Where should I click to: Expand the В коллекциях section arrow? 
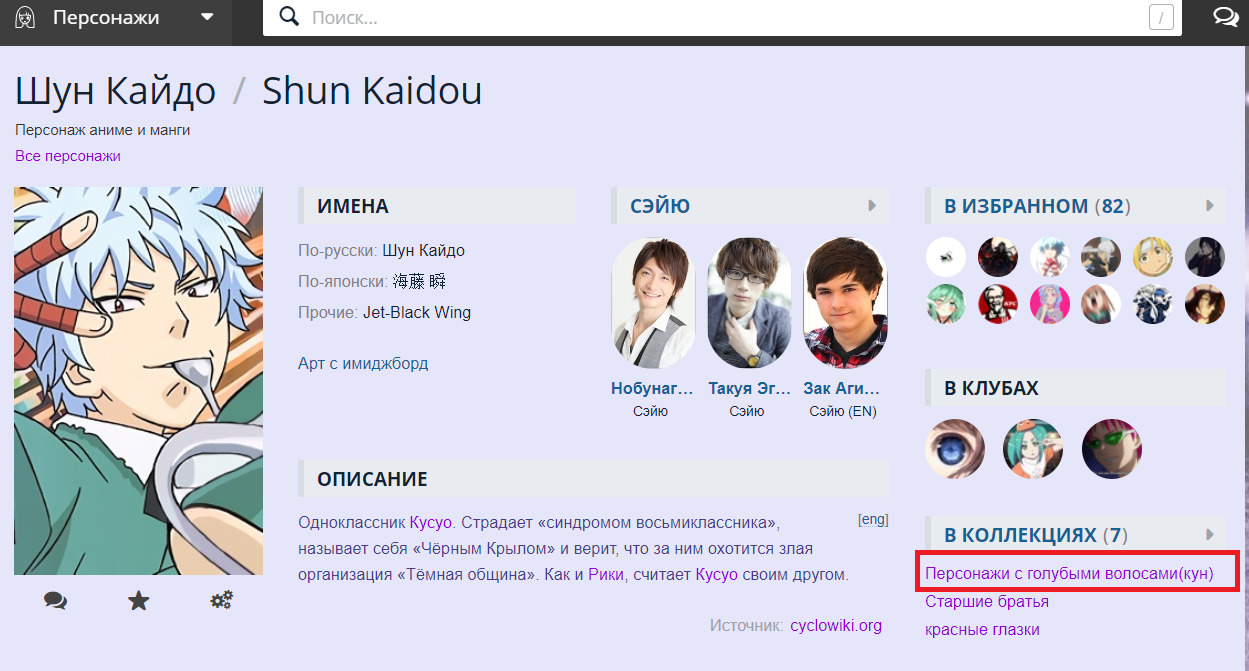1209,534
